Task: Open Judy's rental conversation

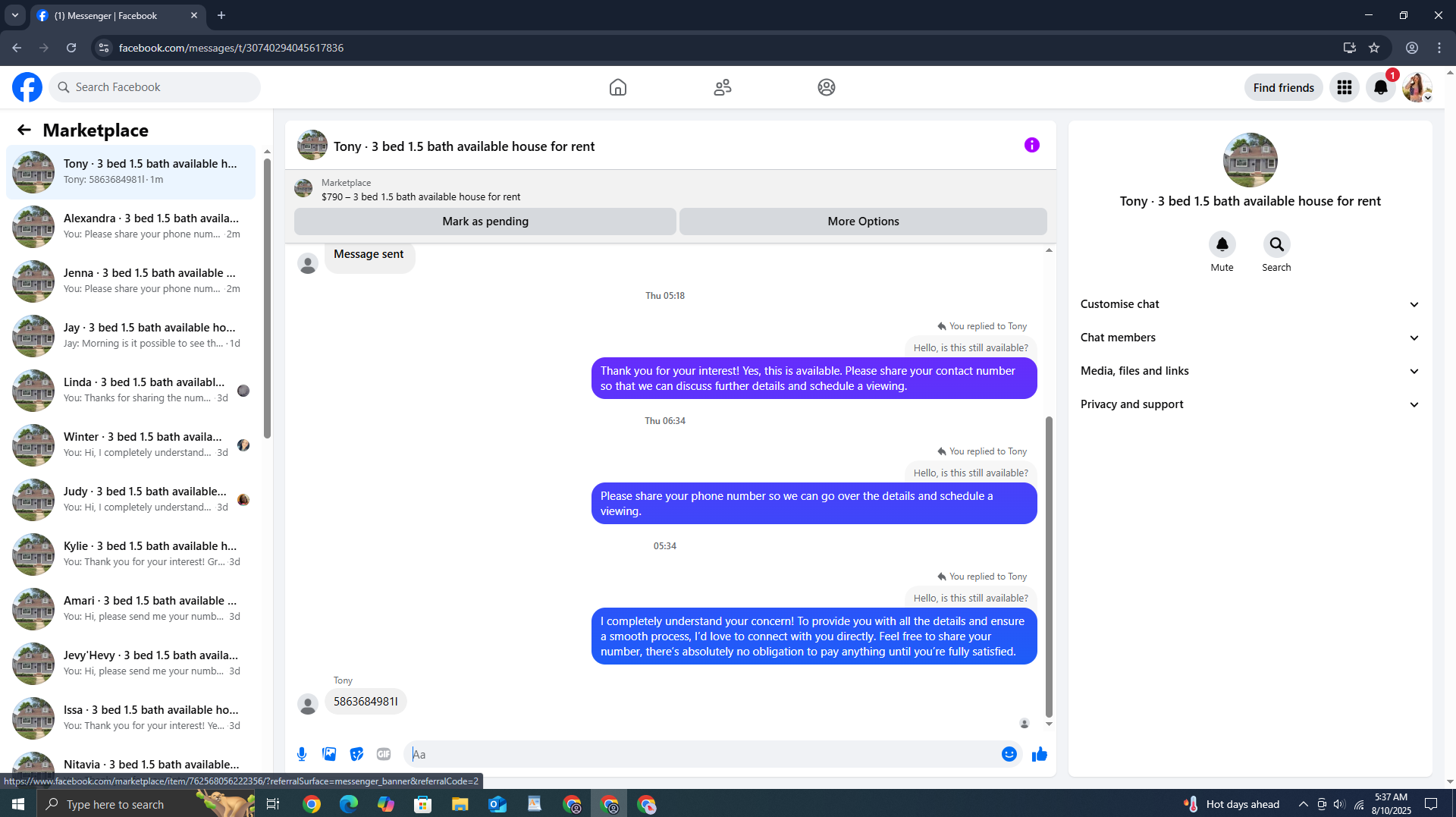Action: tap(130, 499)
